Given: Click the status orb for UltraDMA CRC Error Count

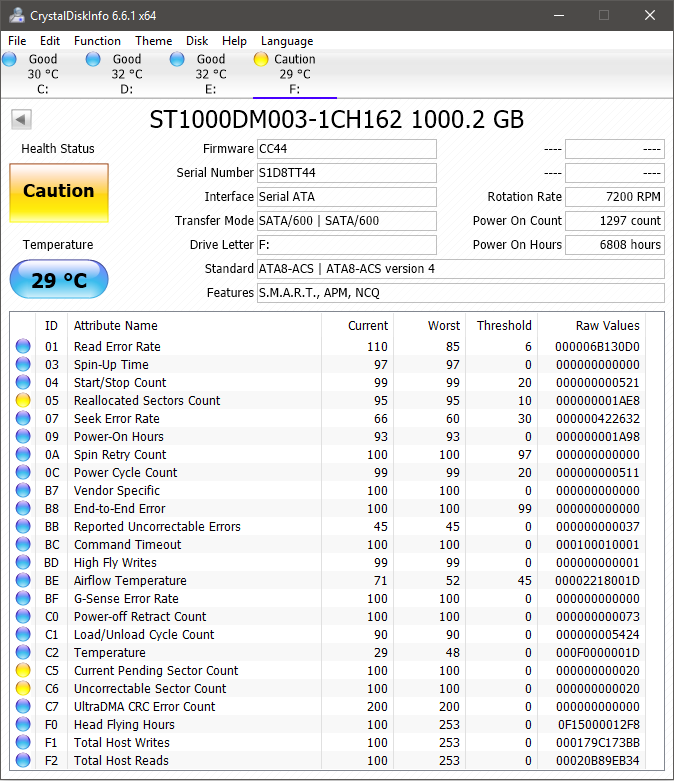Looking at the screenshot, I should tap(23, 706).
